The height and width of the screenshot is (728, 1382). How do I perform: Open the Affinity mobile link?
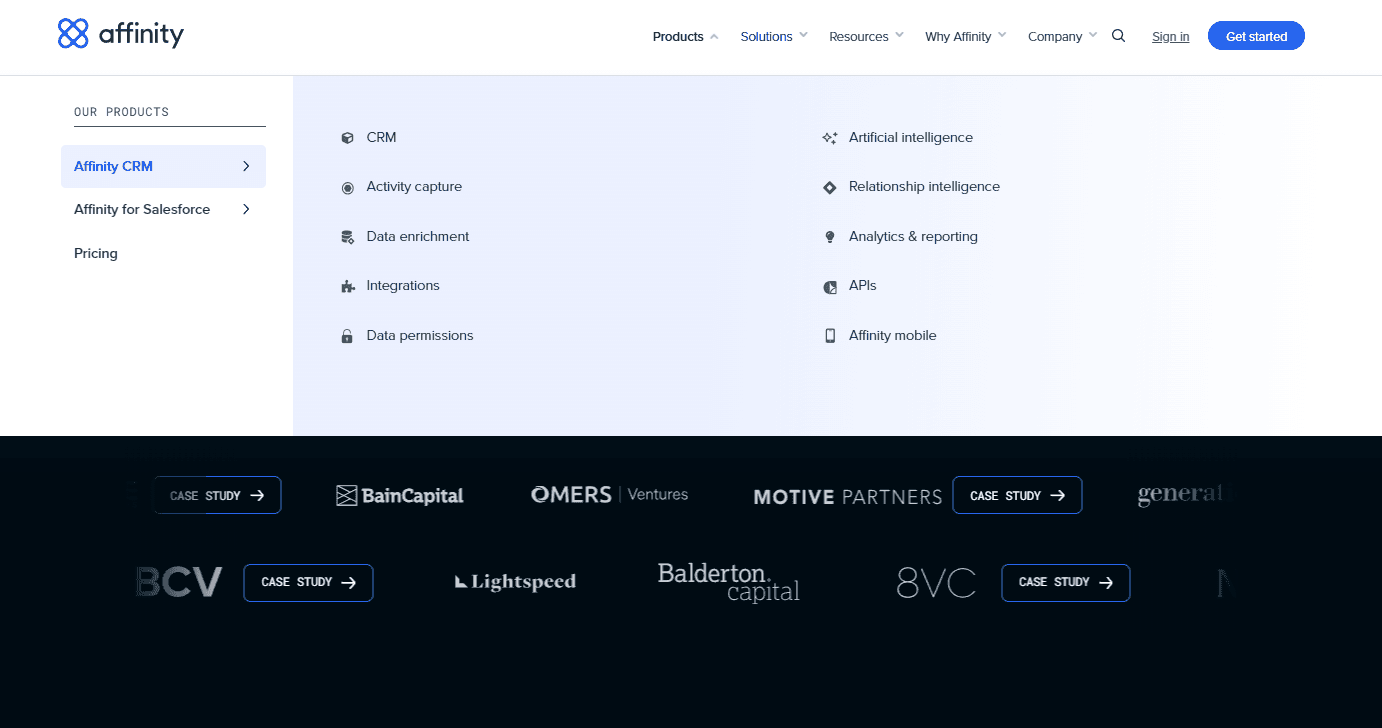[x=893, y=336]
